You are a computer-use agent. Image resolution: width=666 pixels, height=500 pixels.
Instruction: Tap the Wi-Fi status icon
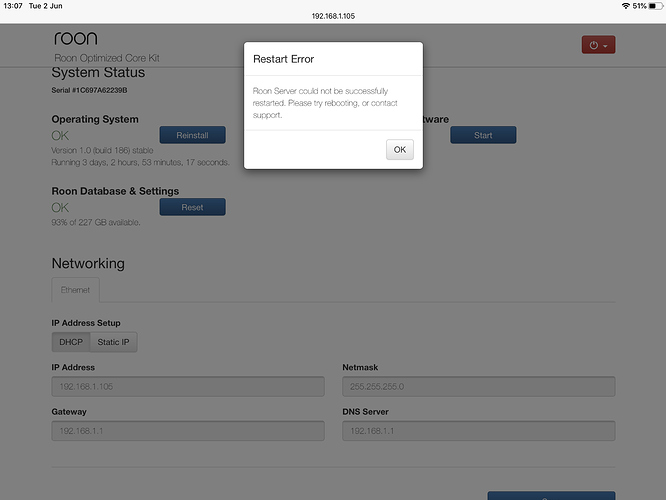pyautogui.click(x=626, y=6)
